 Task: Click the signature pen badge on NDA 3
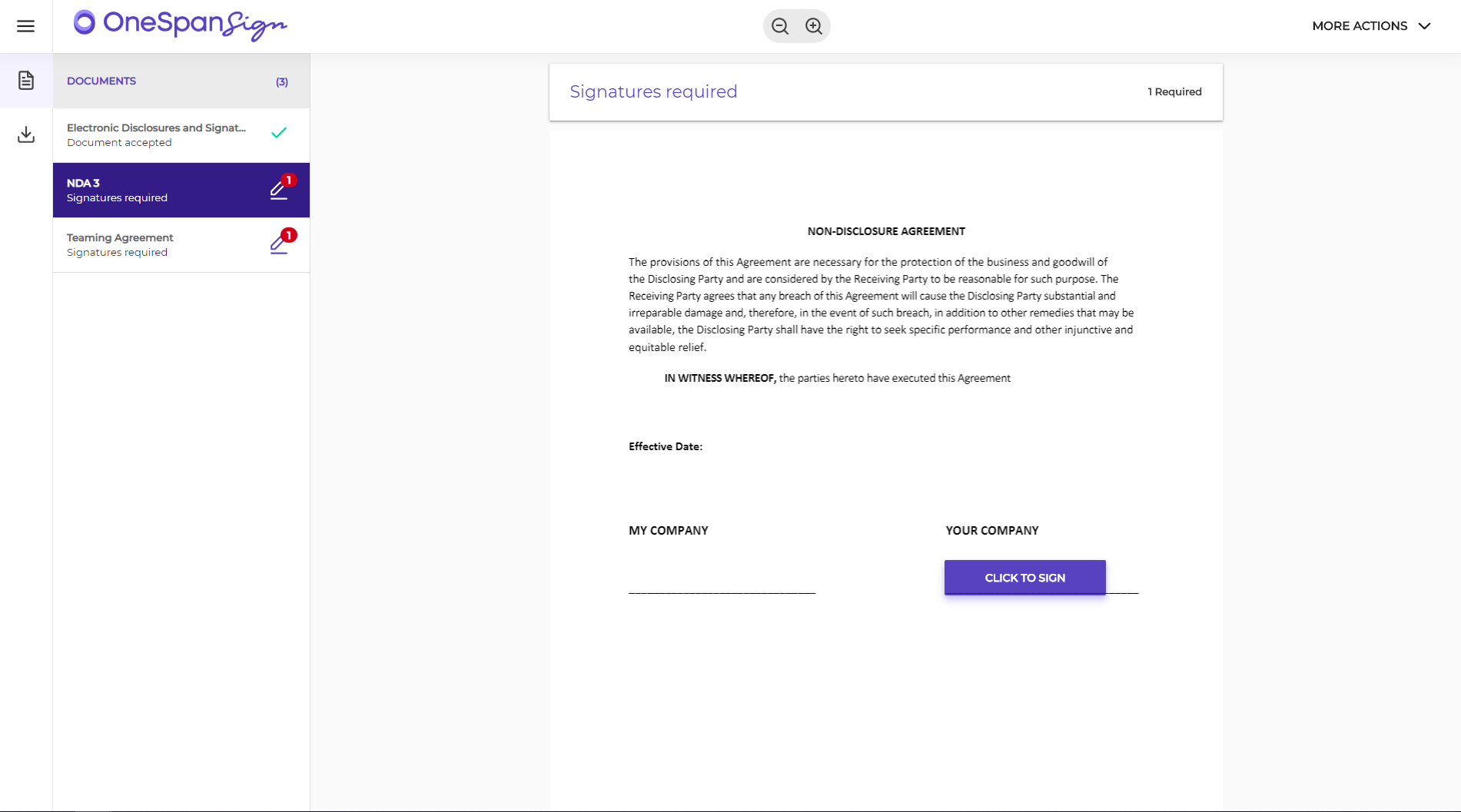click(278, 191)
